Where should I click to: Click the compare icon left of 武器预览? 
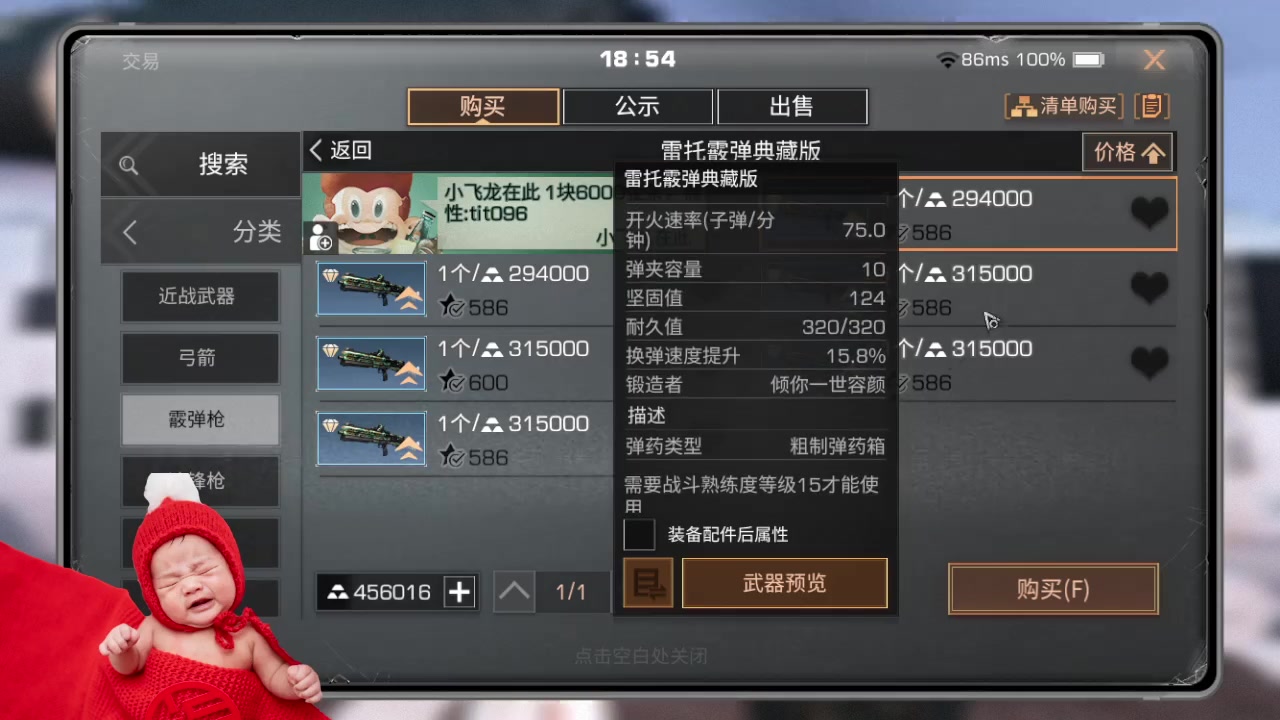(648, 583)
